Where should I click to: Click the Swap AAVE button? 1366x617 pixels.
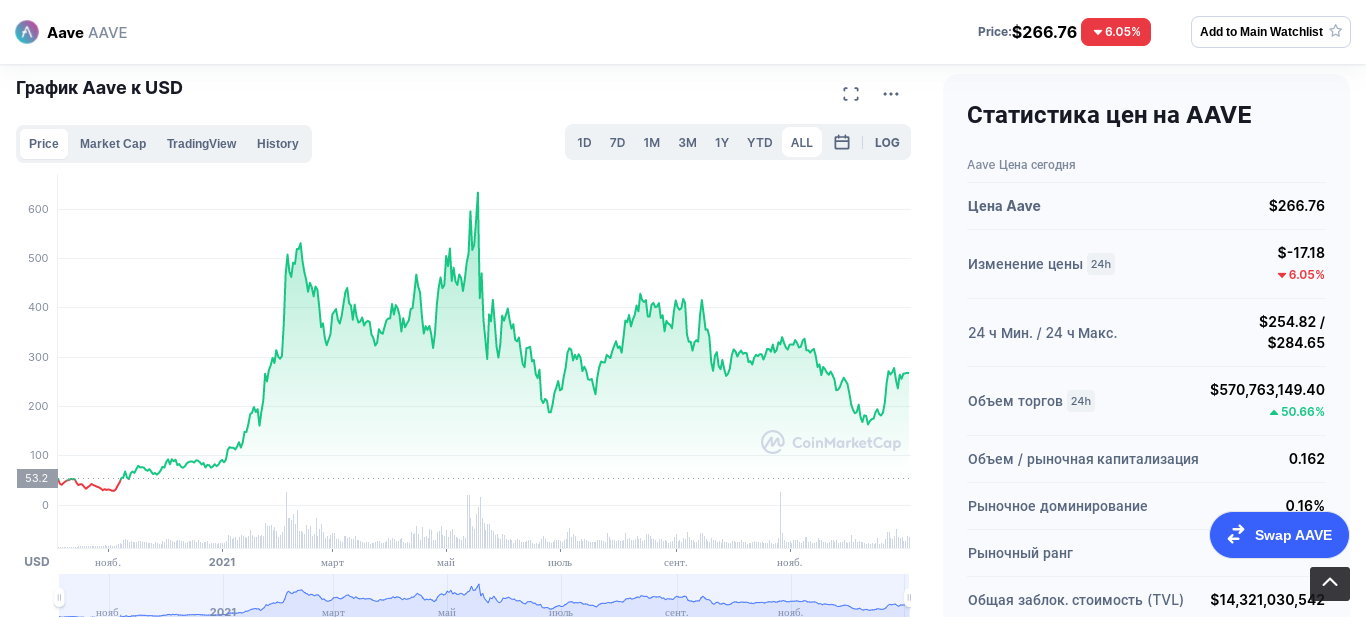(1279, 535)
